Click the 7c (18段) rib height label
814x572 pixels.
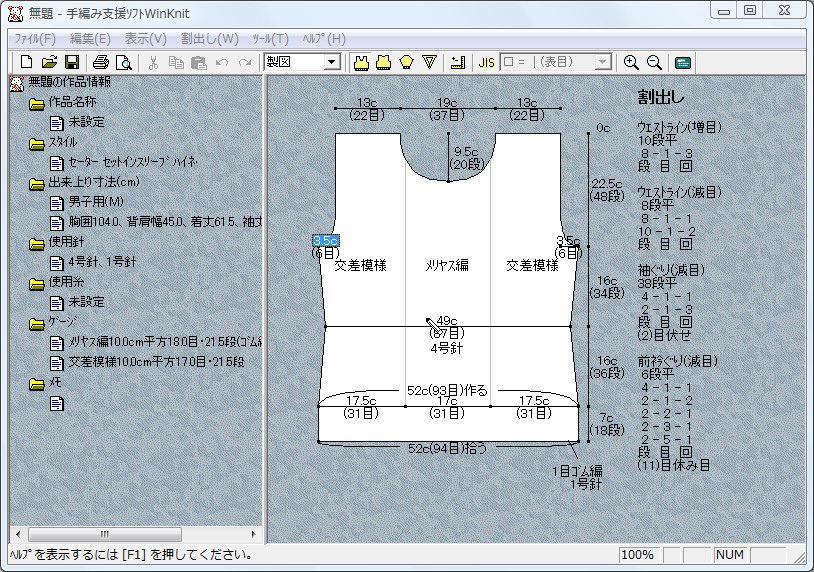[x=606, y=424]
